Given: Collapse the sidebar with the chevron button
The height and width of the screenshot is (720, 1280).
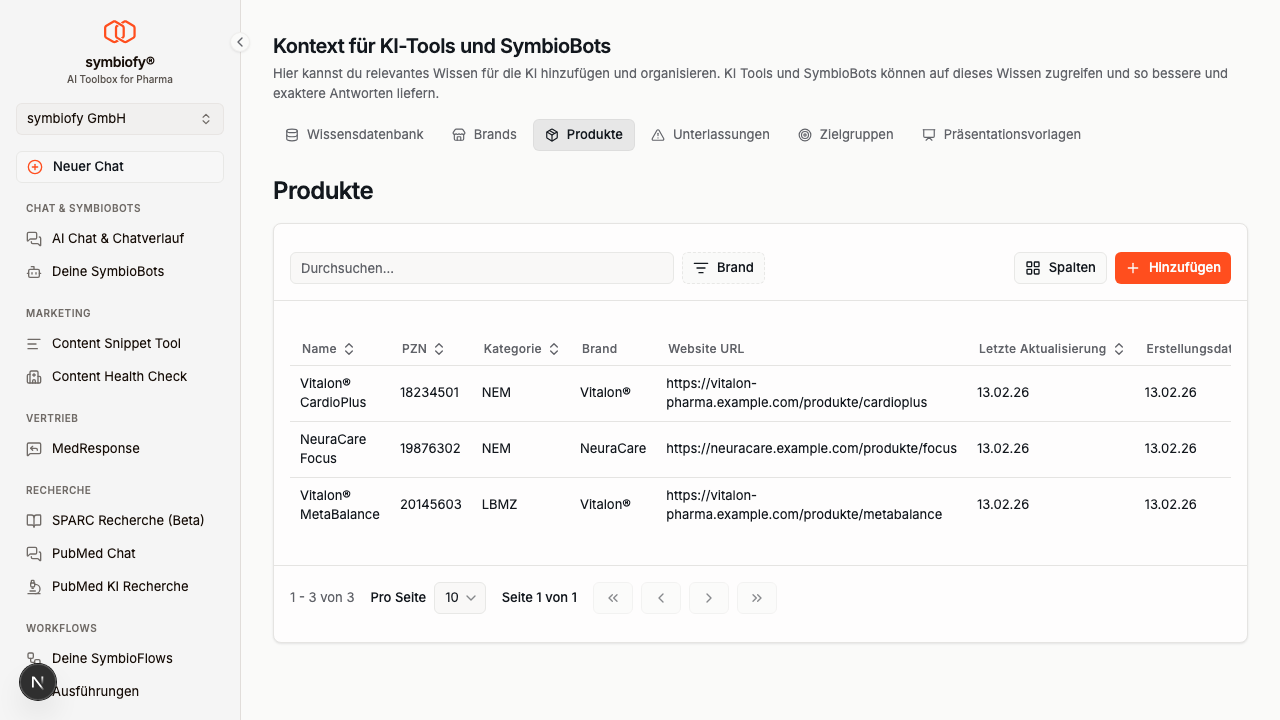Looking at the screenshot, I should tap(240, 42).
